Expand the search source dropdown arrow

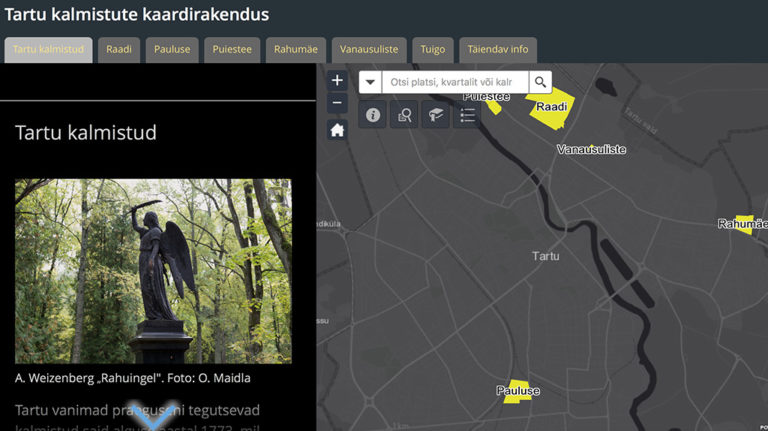click(370, 82)
